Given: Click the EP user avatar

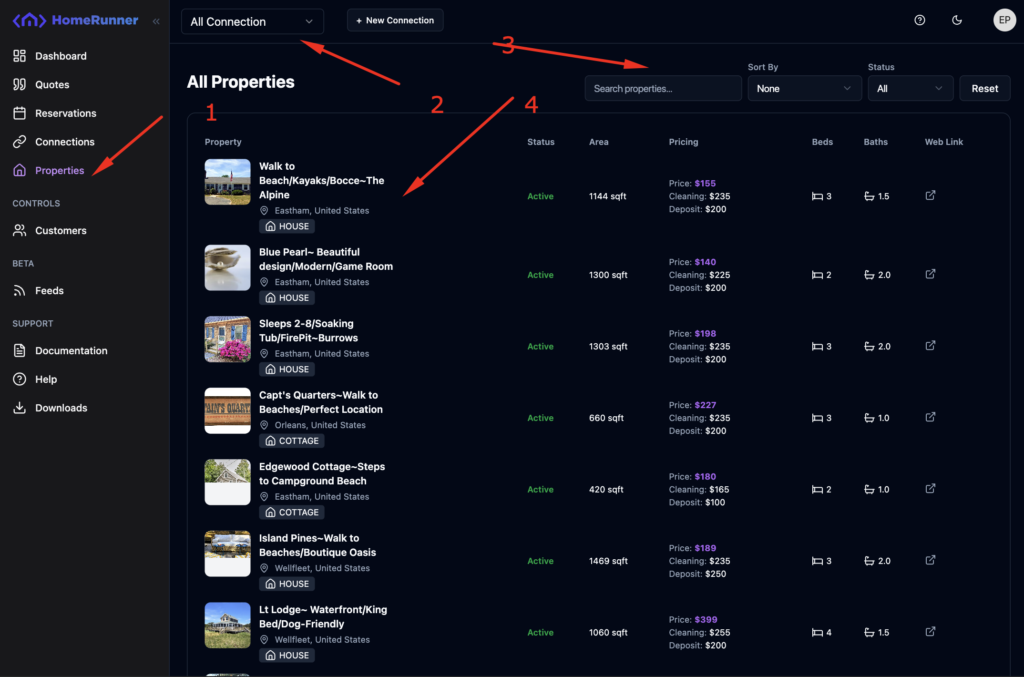Looking at the screenshot, I should (x=1003, y=21).
